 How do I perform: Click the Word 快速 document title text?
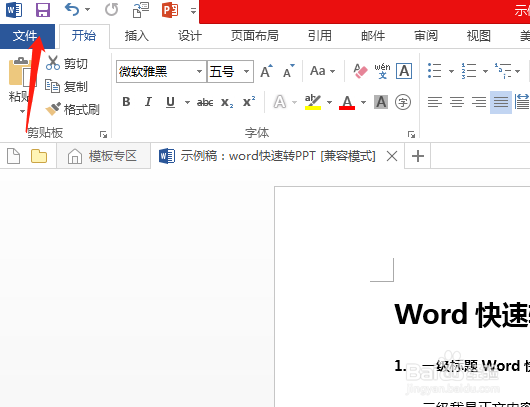tap(462, 315)
